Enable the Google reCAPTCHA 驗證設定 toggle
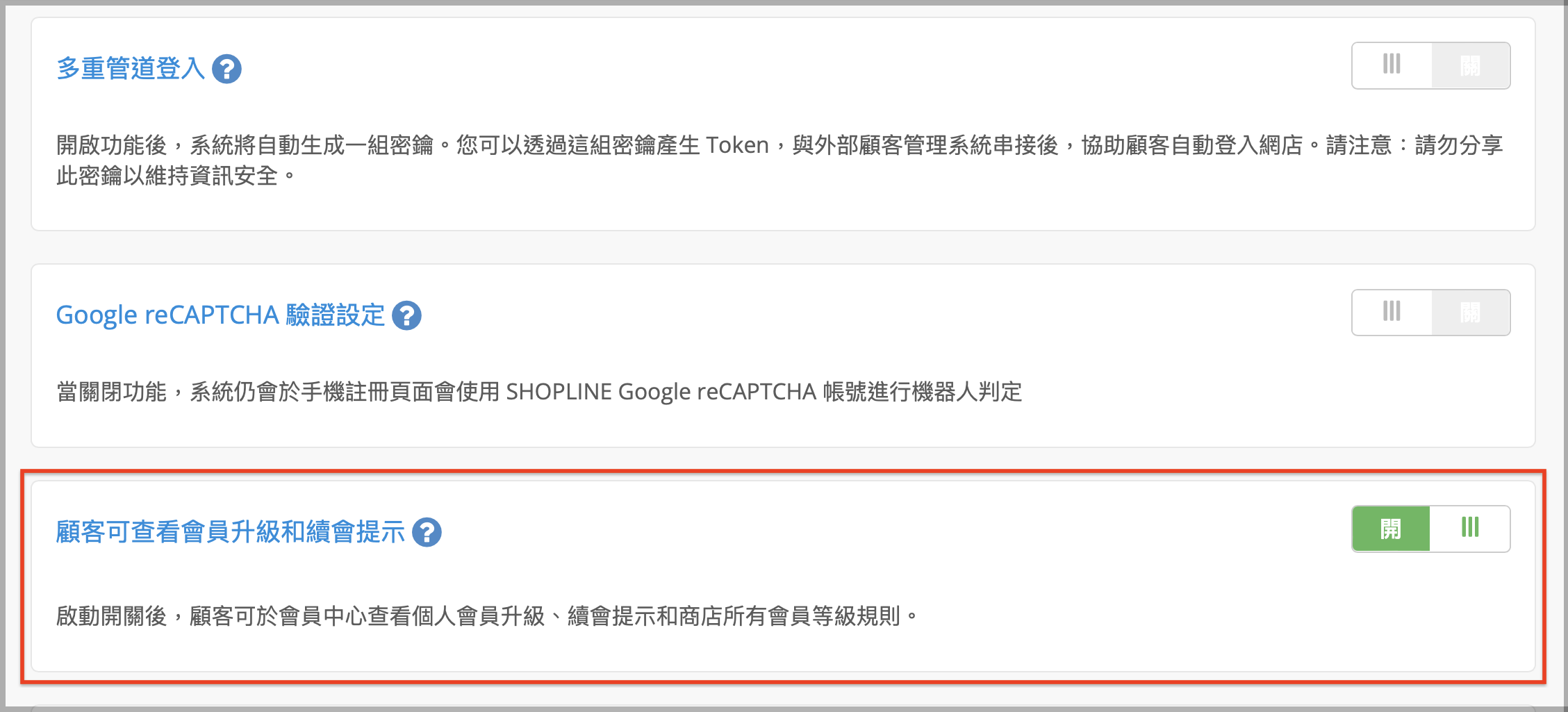The width and height of the screenshot is (1568, 712). coord(1431,313)
